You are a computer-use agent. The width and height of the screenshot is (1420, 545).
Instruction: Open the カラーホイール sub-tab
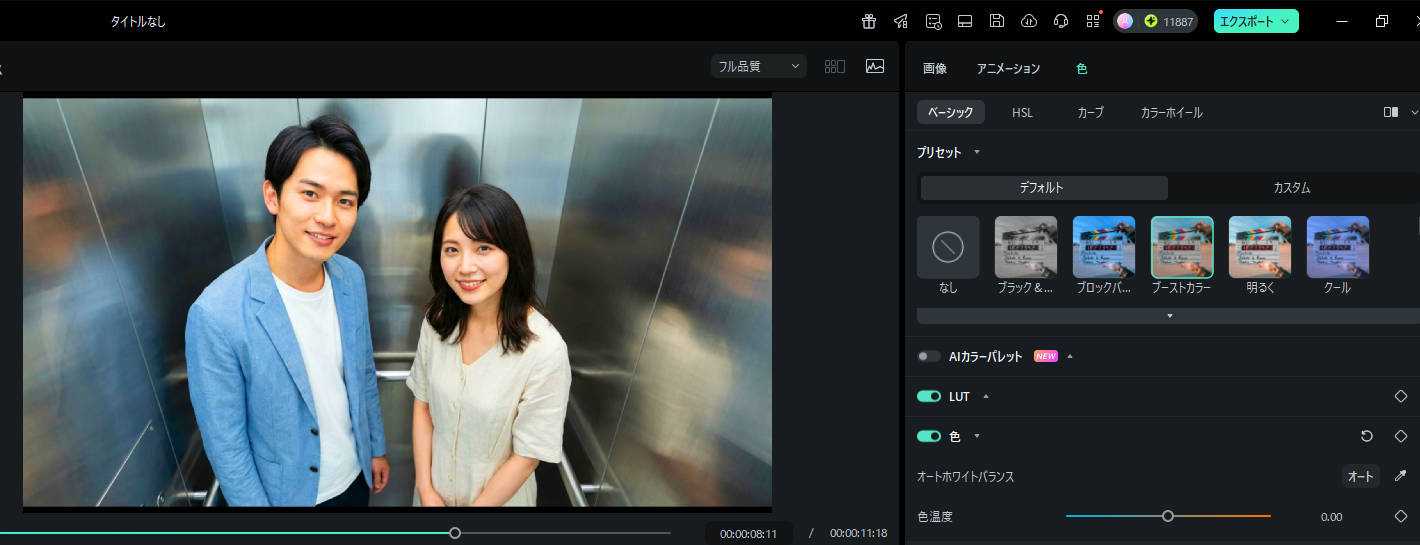pos(1172,112)
